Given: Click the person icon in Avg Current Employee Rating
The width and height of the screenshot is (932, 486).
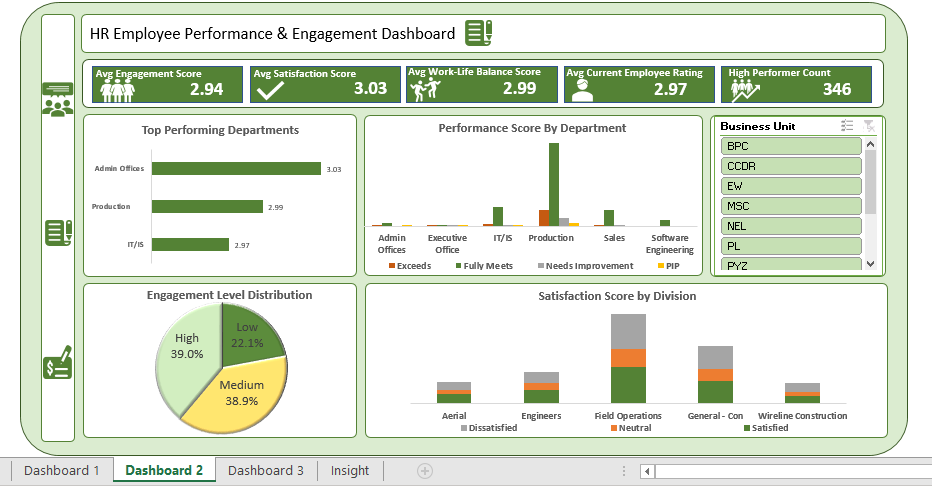Looking at the screenshot, I should (x=582, y=90).
